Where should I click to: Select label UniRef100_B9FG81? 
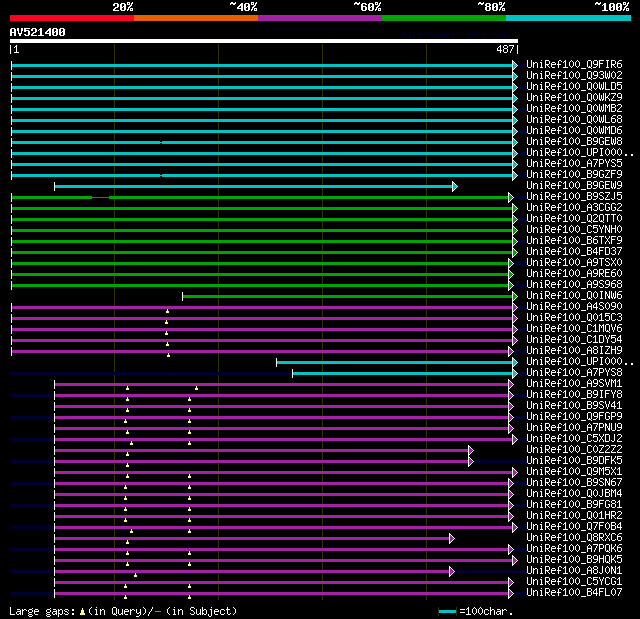[574, 505]
